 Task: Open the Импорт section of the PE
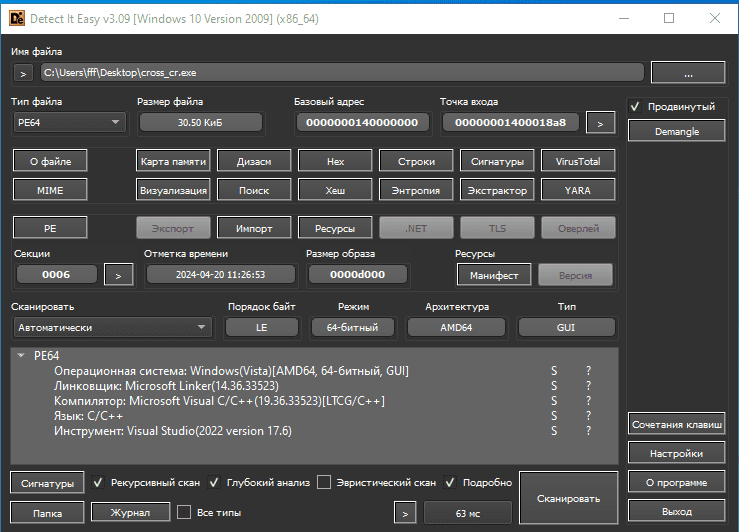coord(253,228)
